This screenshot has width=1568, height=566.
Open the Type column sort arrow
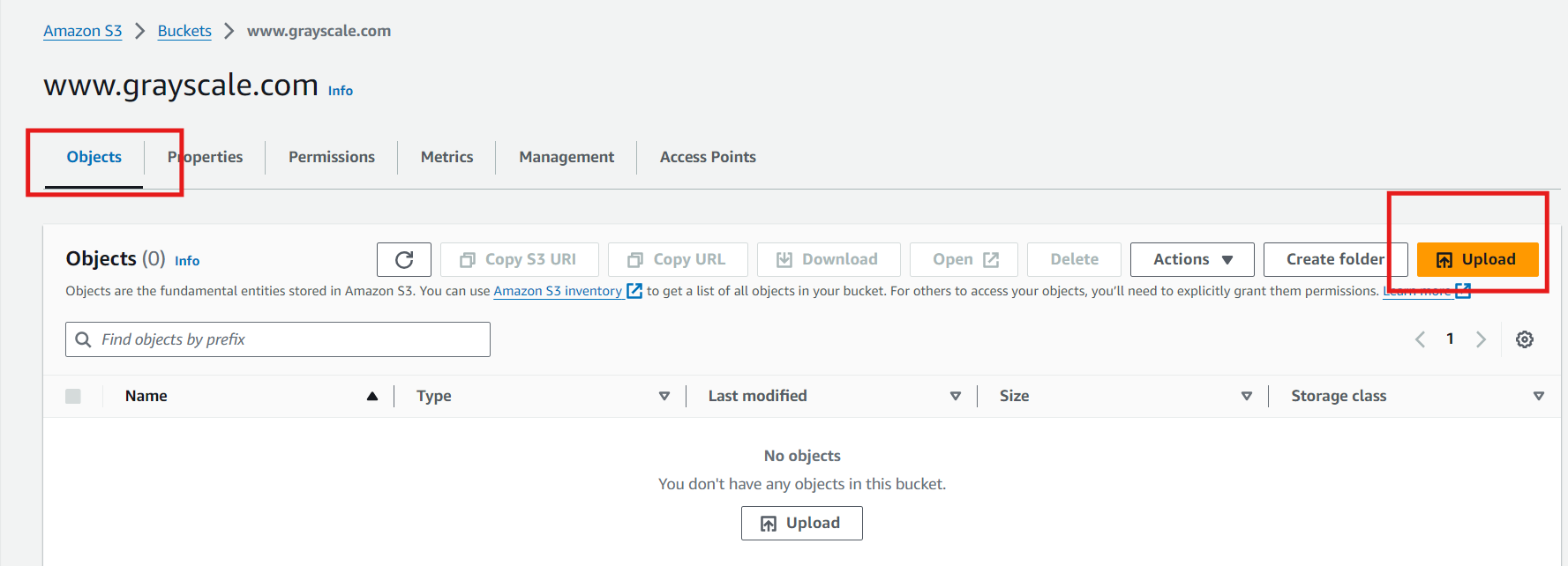coord(664,396)
